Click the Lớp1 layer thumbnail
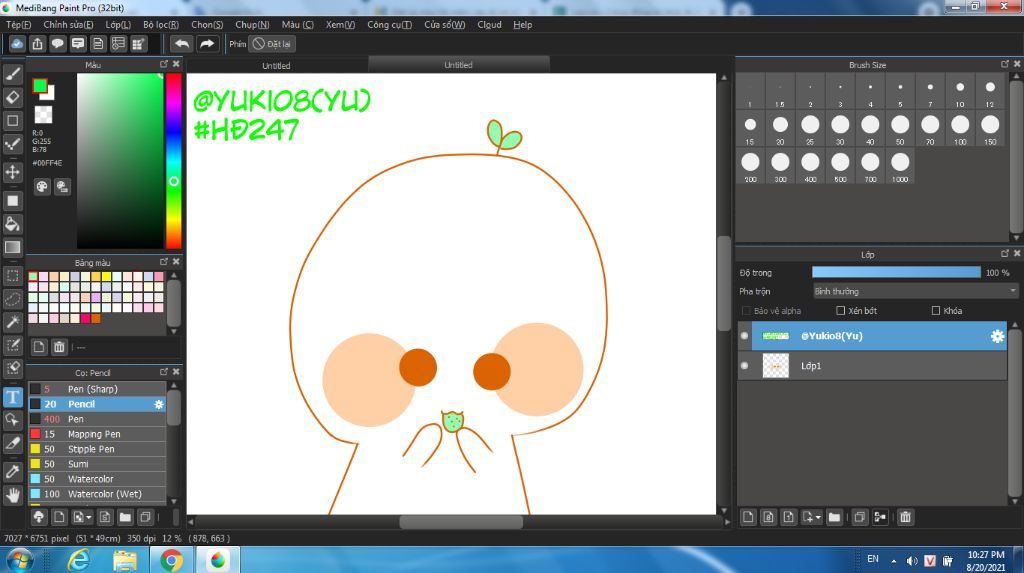Screen dimensions: 1024x573 pyautogui.click(x=776, y=366)
